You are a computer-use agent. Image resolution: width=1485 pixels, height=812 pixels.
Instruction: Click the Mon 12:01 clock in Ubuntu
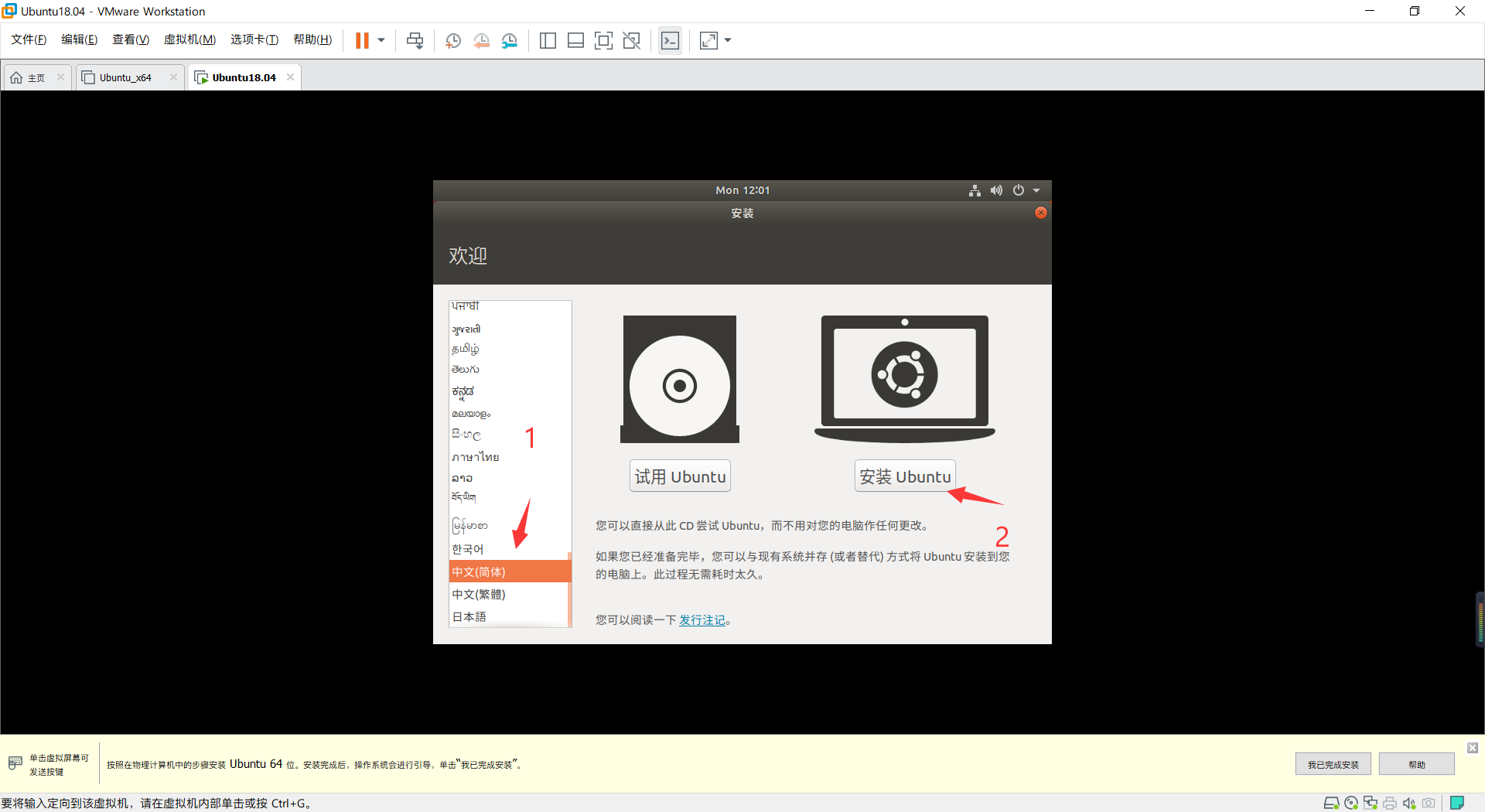742,190
